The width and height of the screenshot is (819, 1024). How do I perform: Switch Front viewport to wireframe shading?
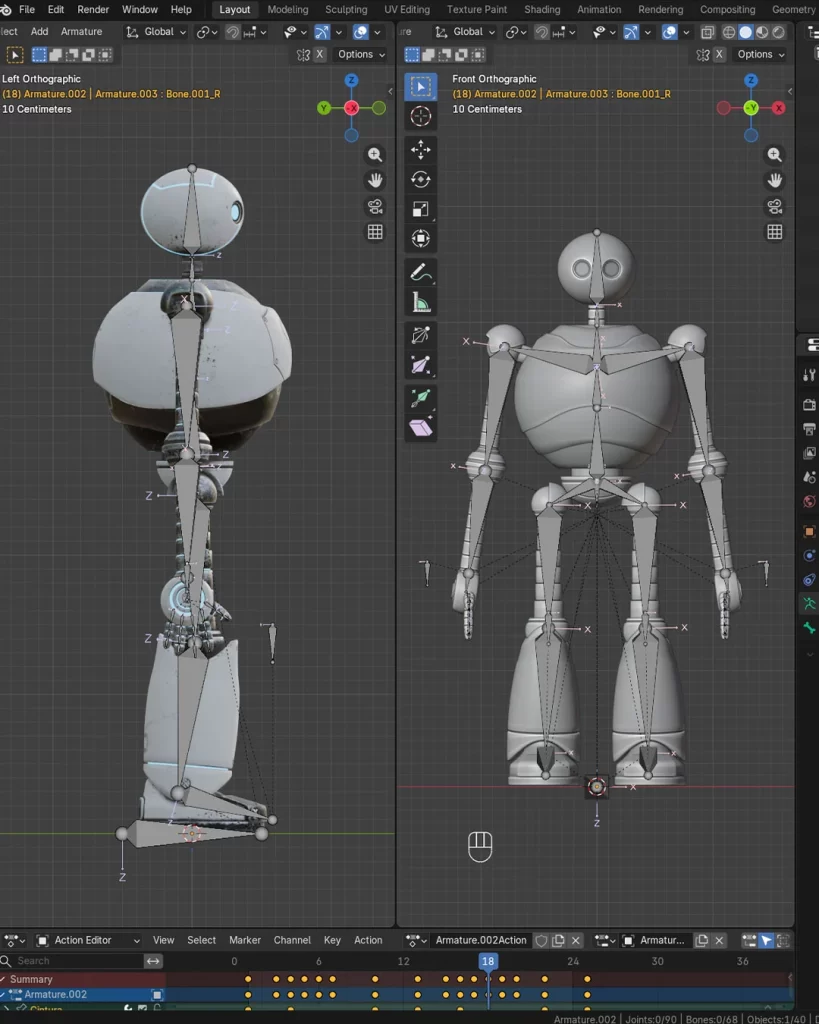729,32
